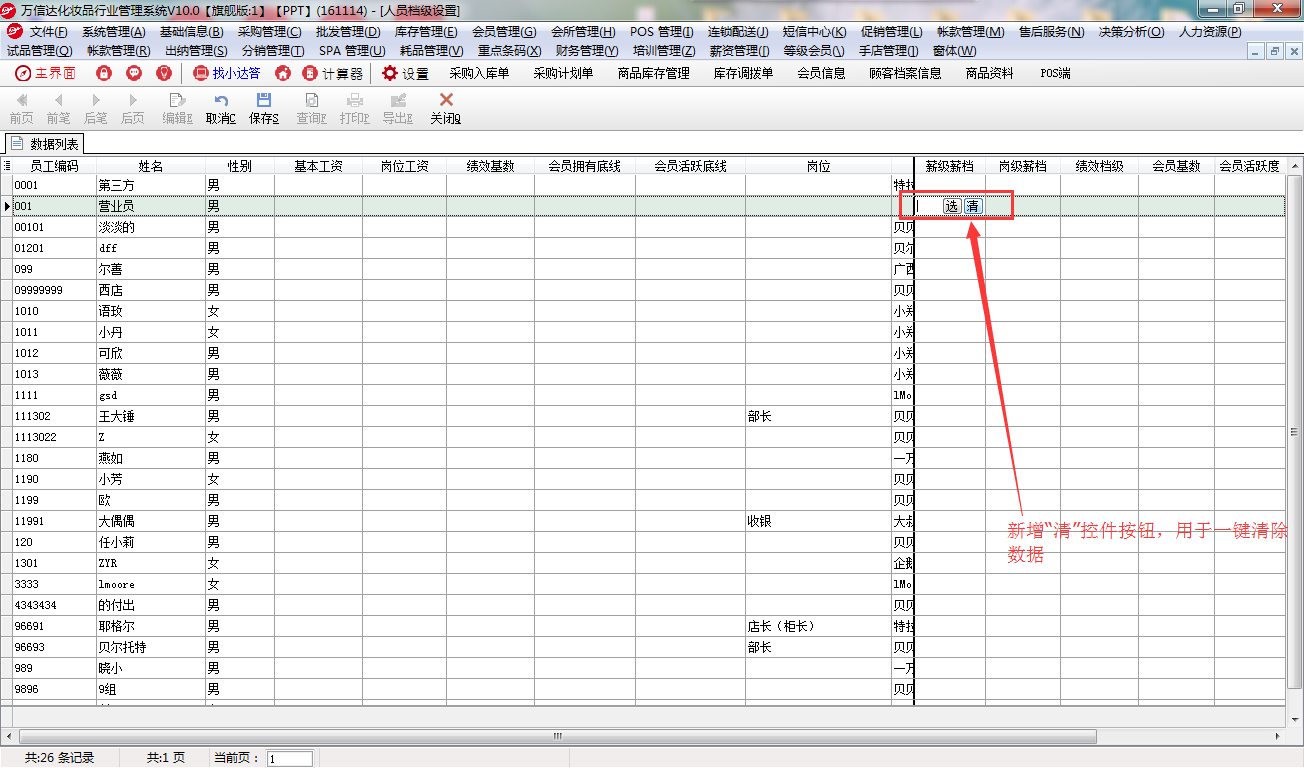Open 窗体(W) menu
Image resolution: width=1304 pixels, height=768 pixels.
[x=955, y=50]
